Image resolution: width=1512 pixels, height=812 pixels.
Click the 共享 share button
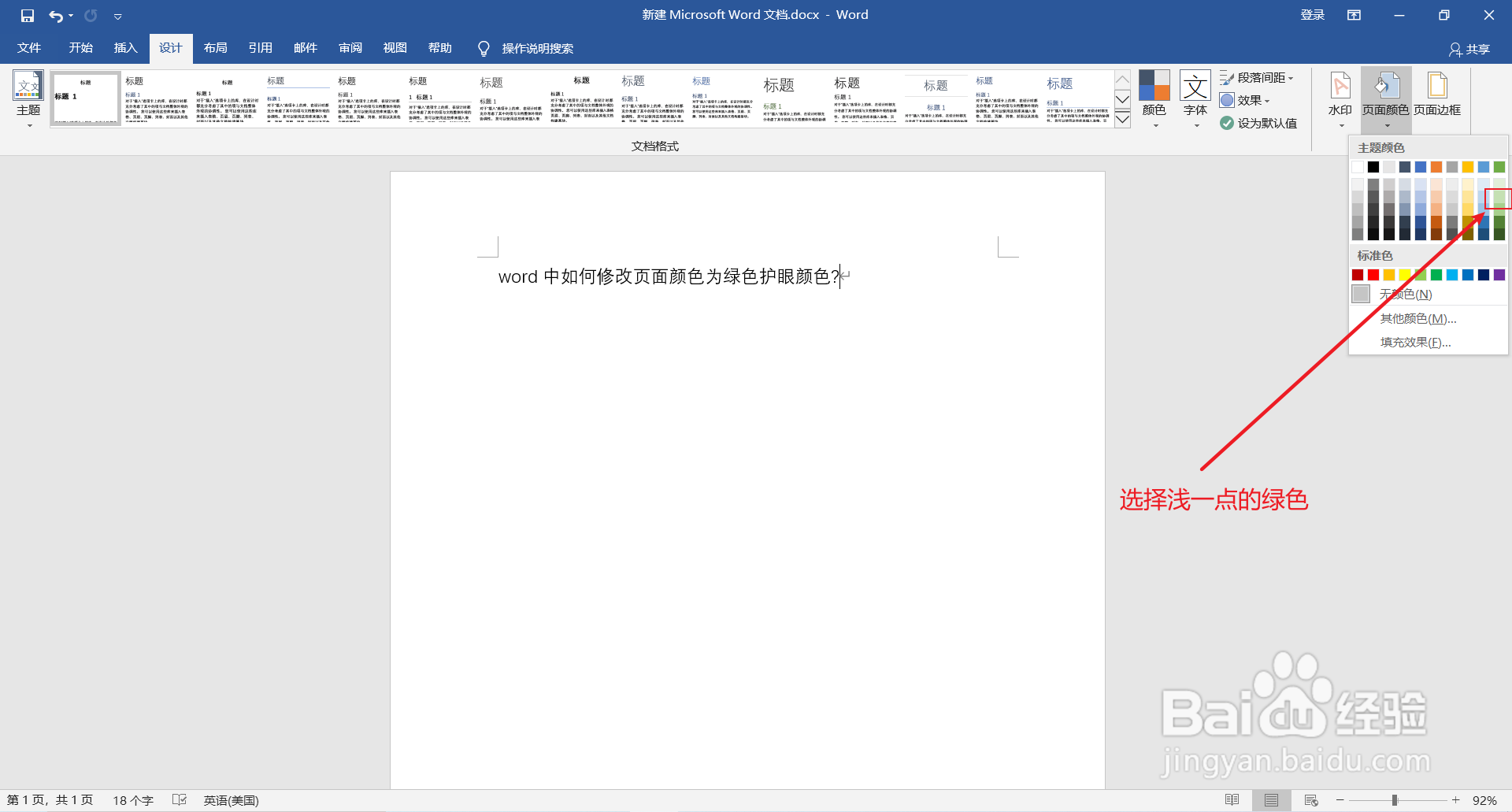[1469, 49]
